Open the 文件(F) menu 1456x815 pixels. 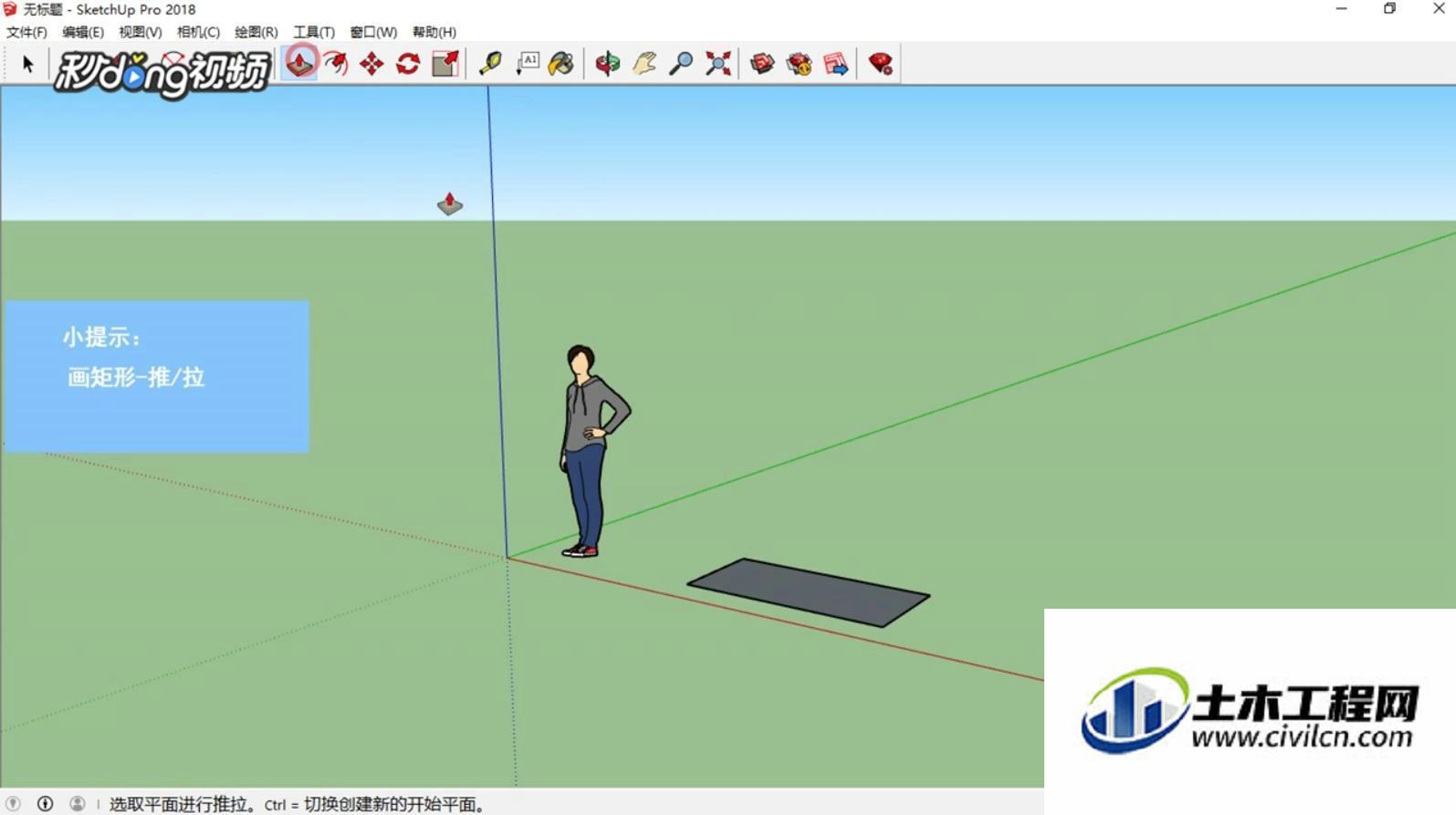pyautogui.click(x=26, y=32)
